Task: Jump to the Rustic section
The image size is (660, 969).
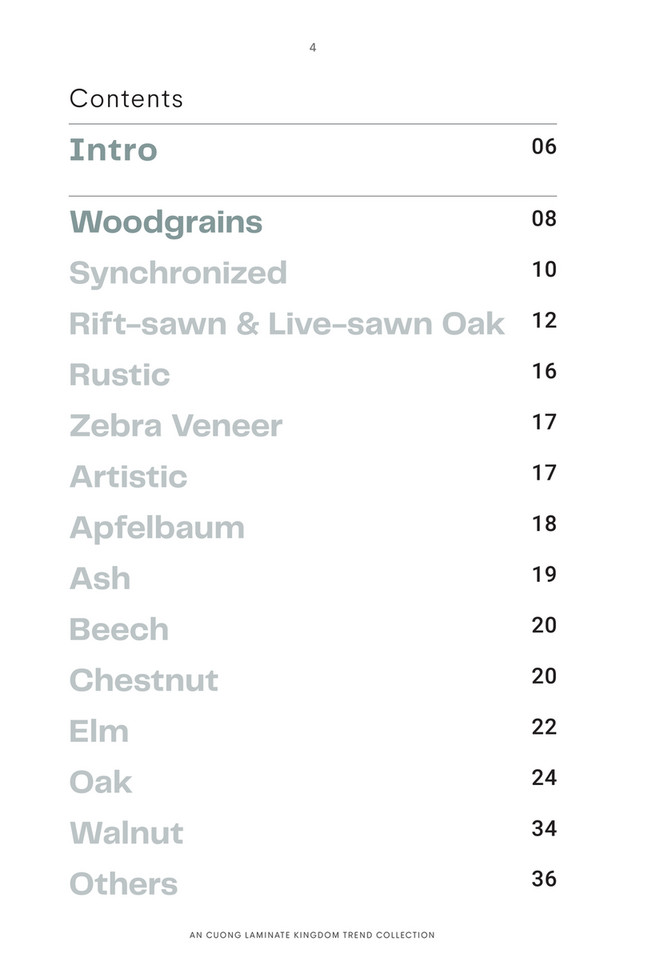Action: pyautogui.click(x=119, y=375)
